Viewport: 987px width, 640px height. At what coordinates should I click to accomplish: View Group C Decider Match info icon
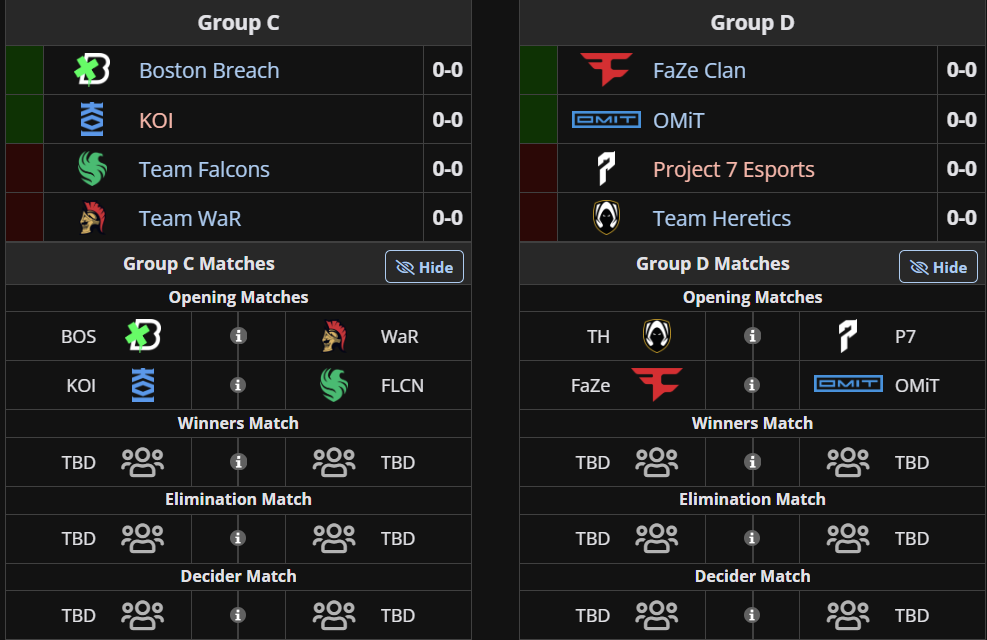tap(238, 615)
